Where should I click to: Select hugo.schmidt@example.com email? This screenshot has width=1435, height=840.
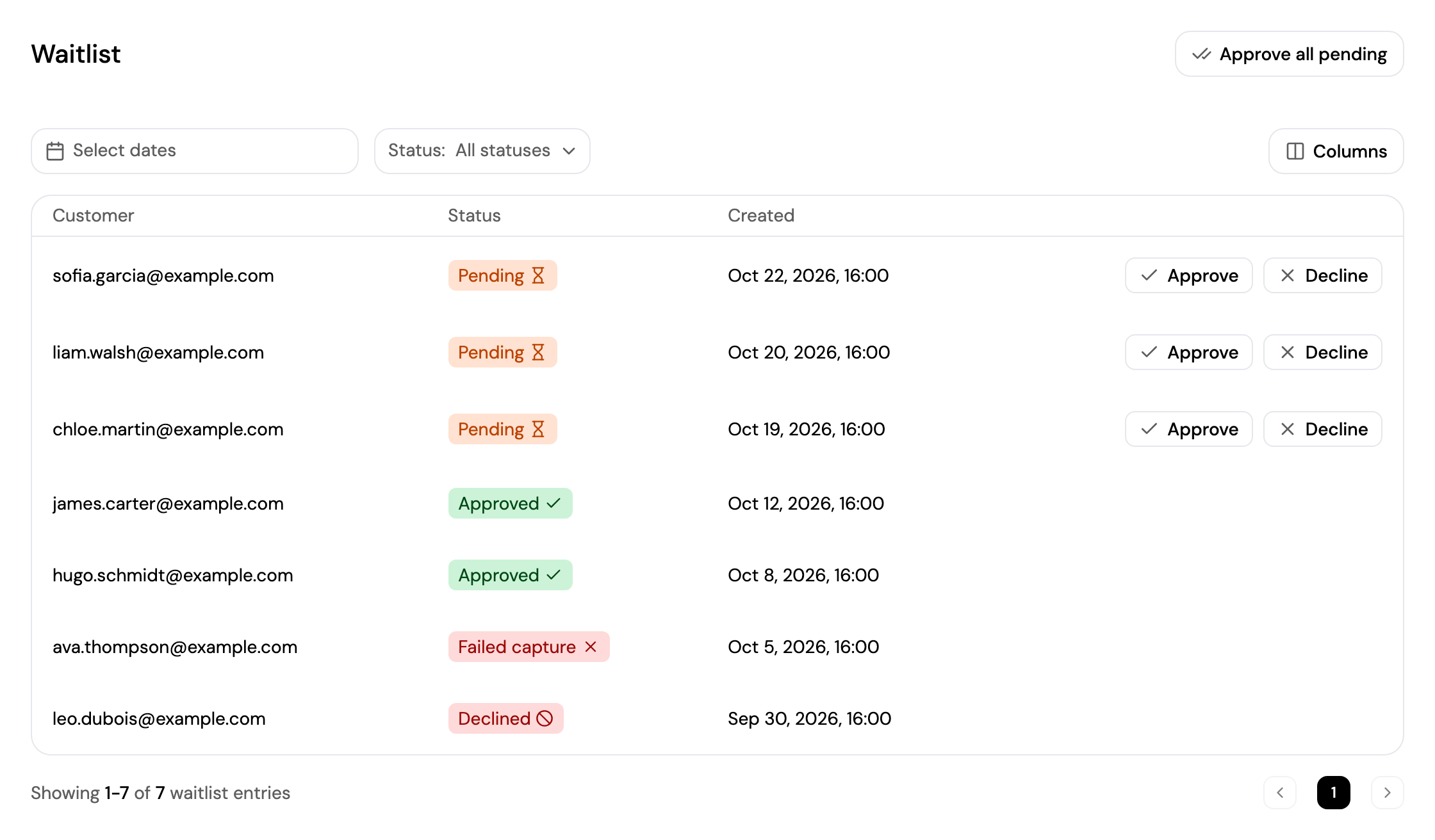pos(173,576)
